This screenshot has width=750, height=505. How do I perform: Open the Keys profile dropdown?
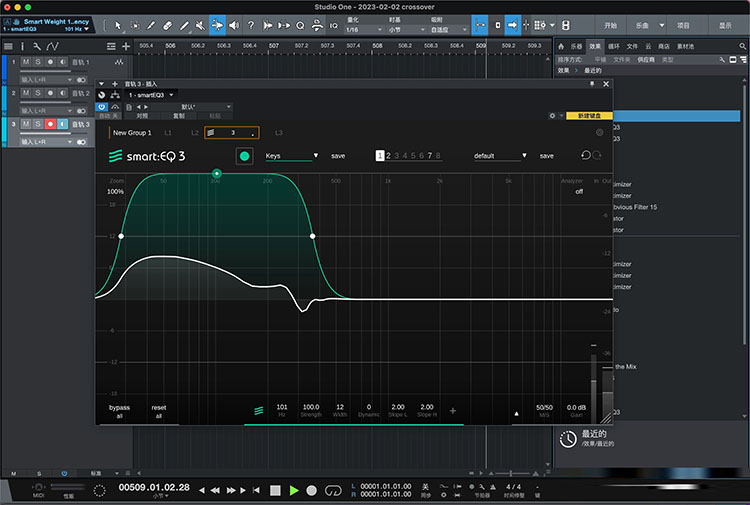pyautogui.click(x=292, y=156)
